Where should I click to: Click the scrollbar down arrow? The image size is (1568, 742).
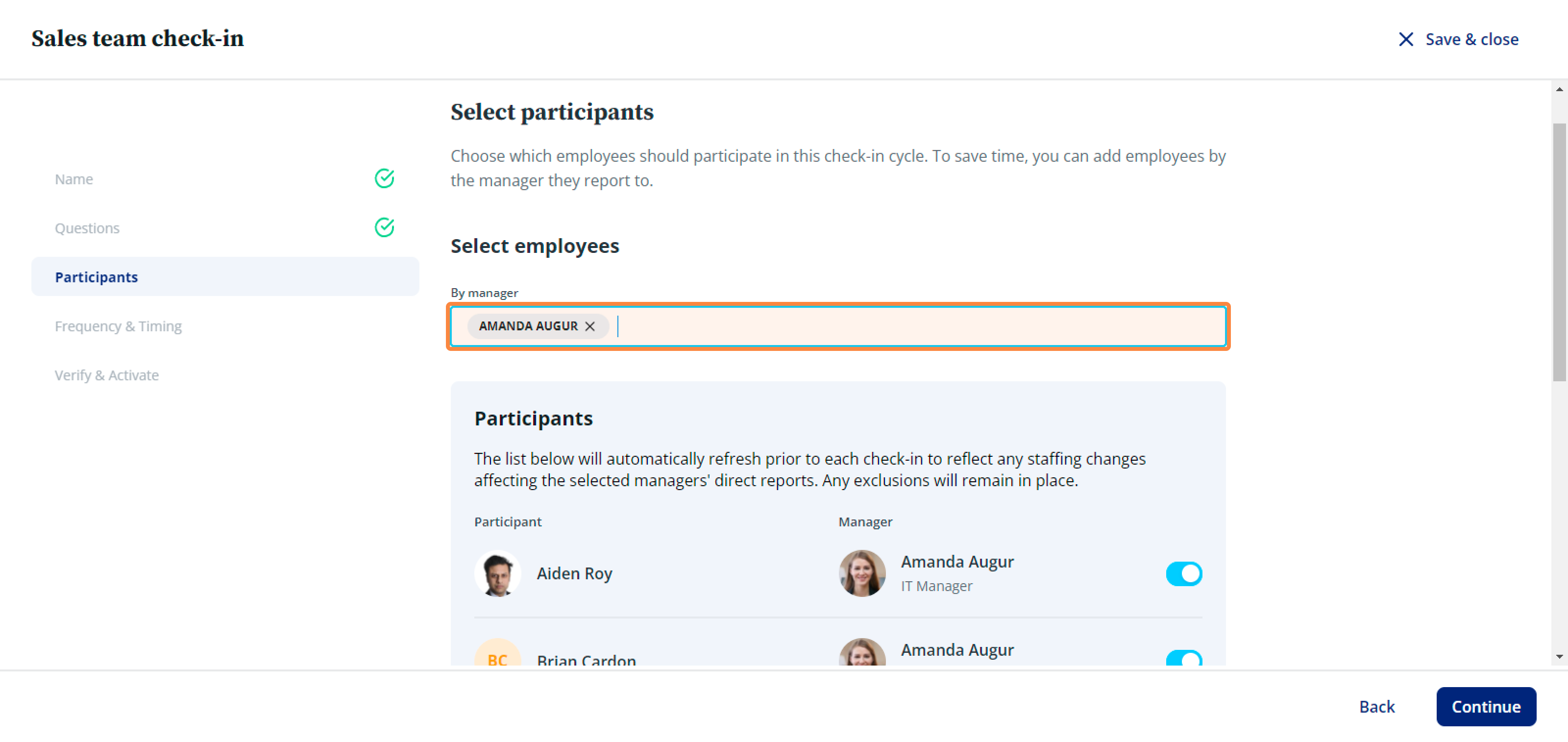(x=1559, y=657)
